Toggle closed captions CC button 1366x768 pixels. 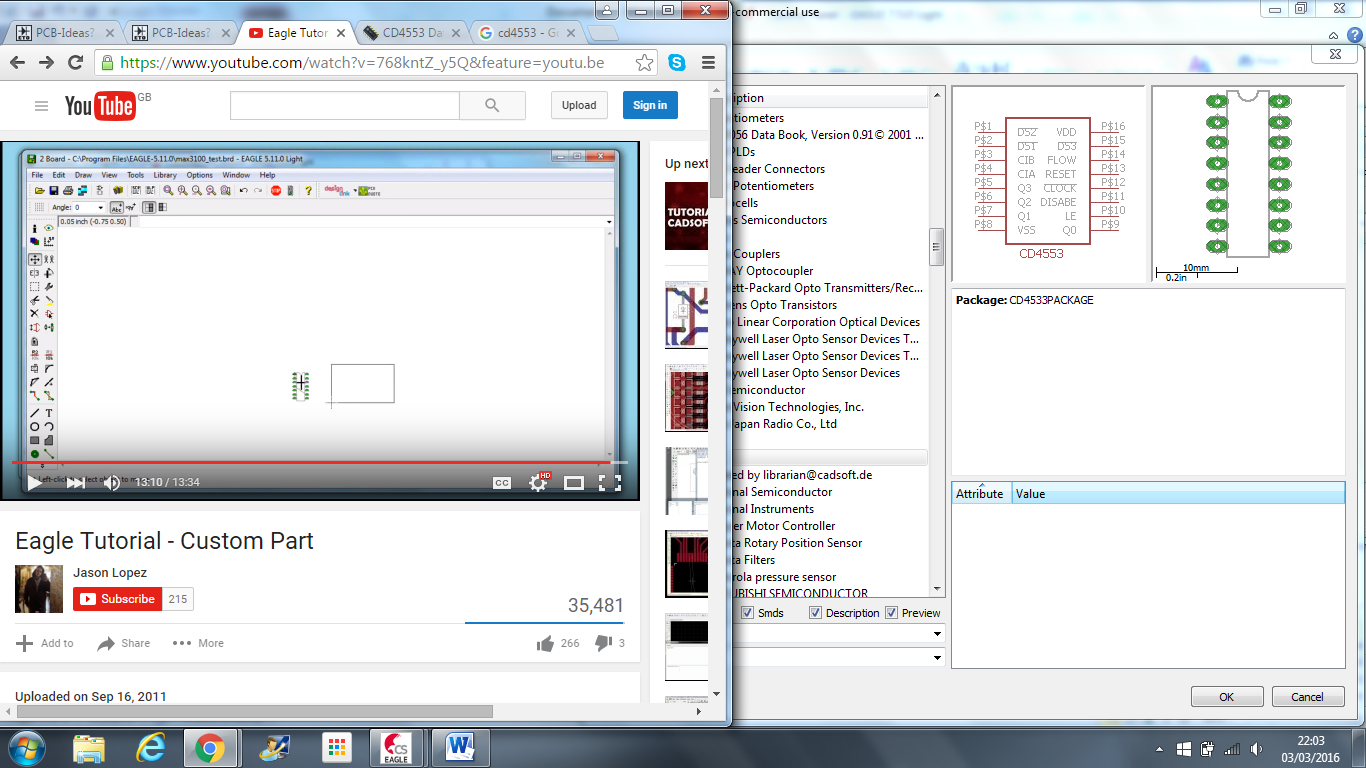pos(503,483)
